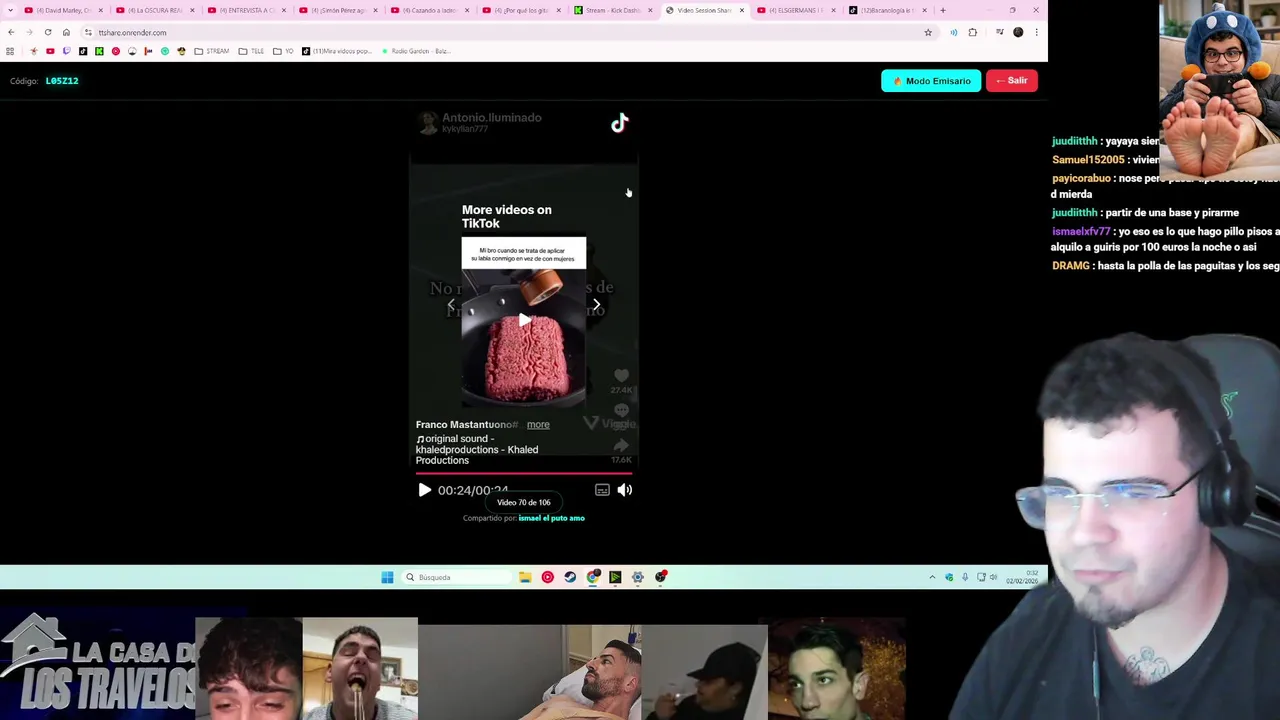Open 'Mira videos pop' TikTok bookmark
This screenshot has width=1280, height=720.
coord(336,51)
